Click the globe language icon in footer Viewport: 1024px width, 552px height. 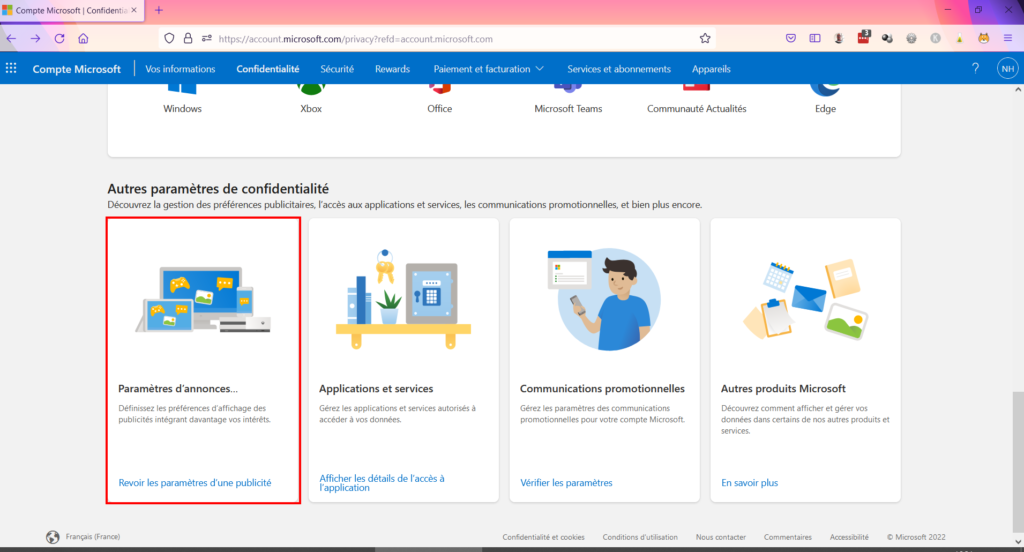[x=53, y=537]
